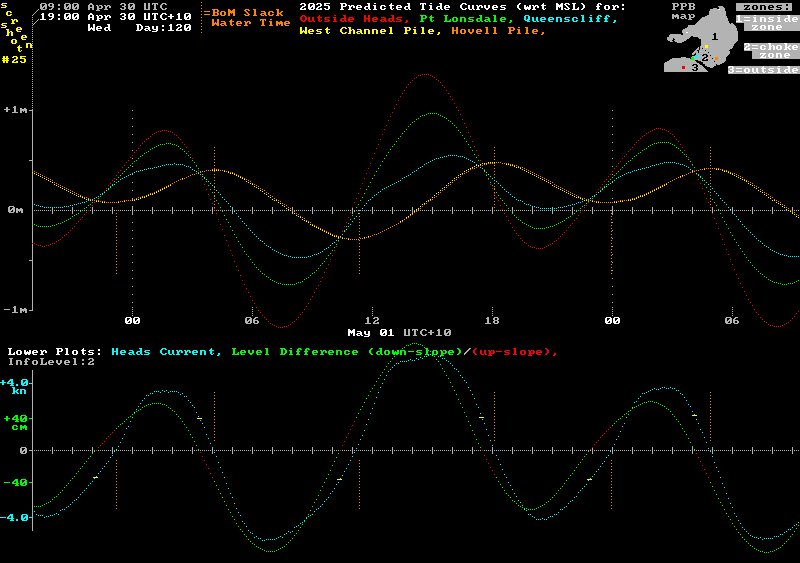Click the '0m' tide axis label
Screen dimensions: 800x563
[x=15, y=210]
